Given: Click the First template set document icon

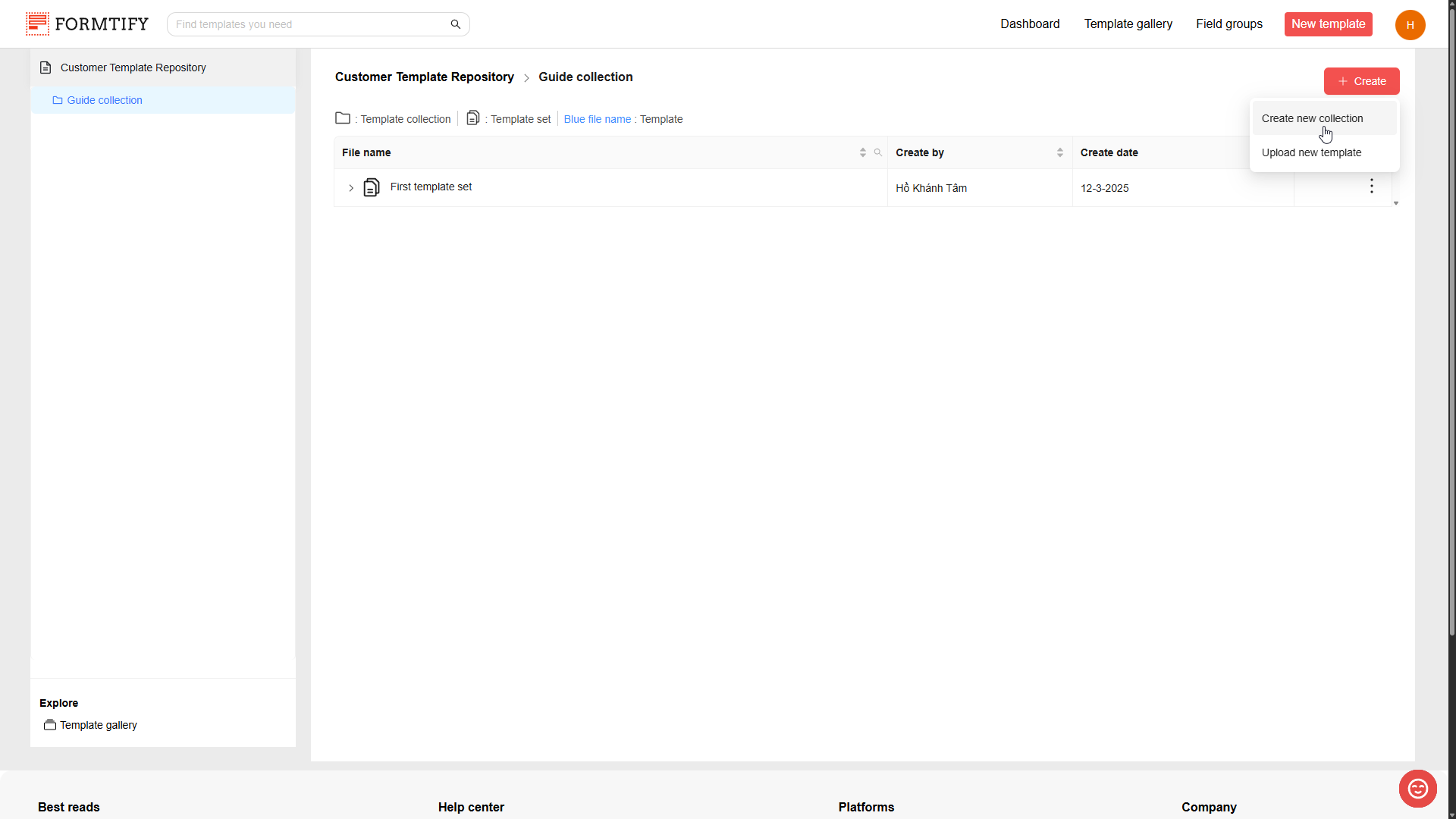Looking at the screenshot, I should click(372, 187).
